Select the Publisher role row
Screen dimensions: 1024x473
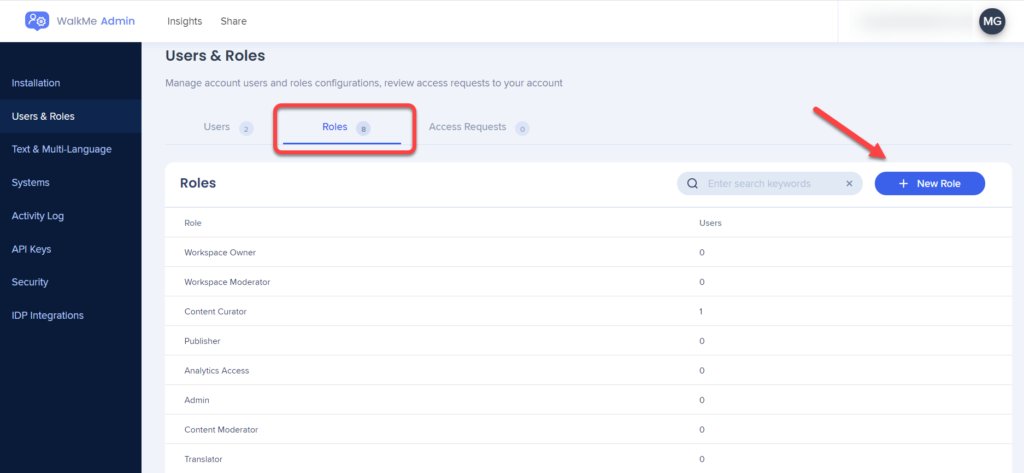click(x=588, y=341)
